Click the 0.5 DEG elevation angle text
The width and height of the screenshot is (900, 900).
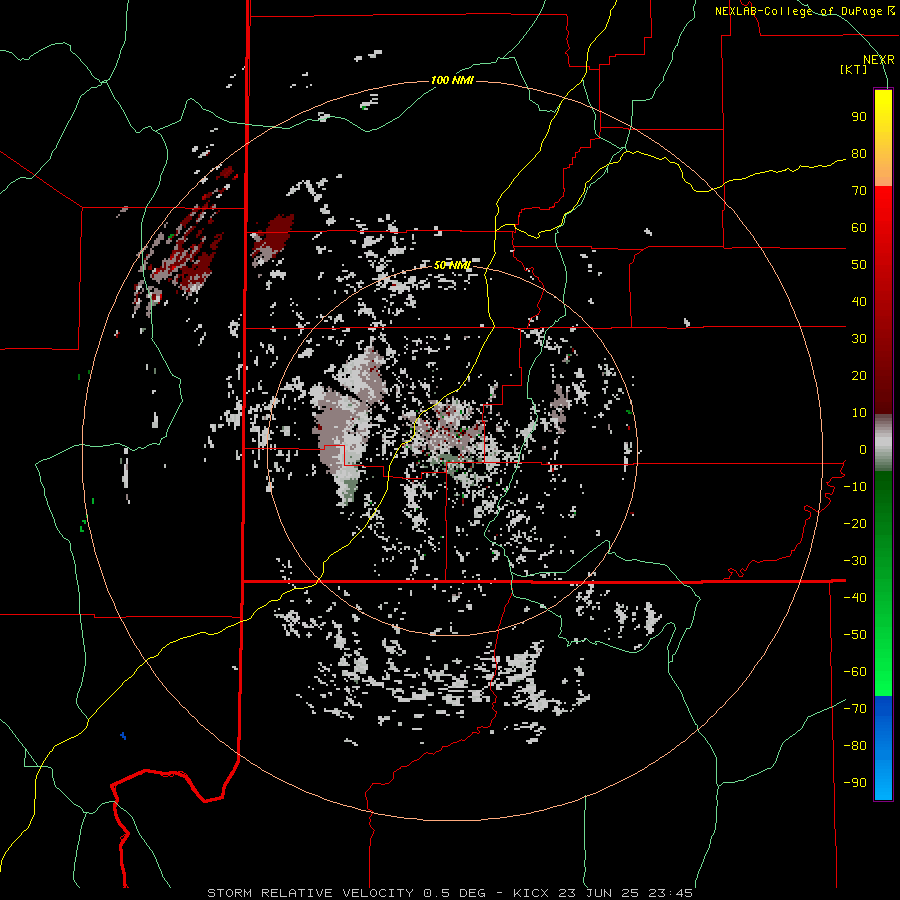click(x=455, y=893)
